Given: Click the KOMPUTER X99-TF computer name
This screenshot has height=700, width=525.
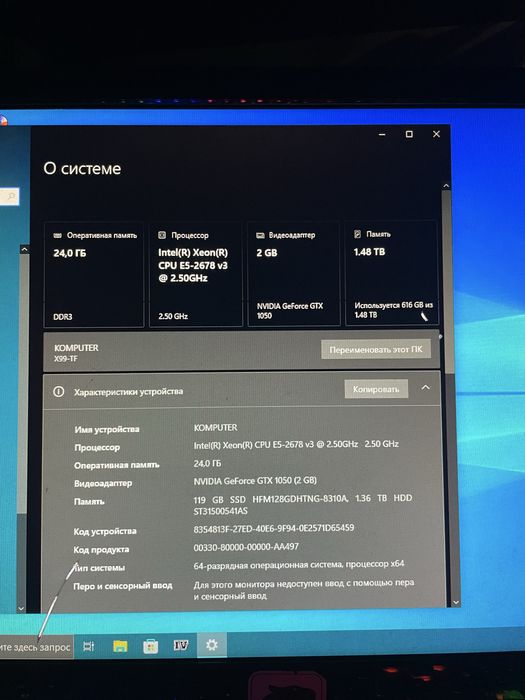Looking at the screenshot, I should (x=76, y=353).
